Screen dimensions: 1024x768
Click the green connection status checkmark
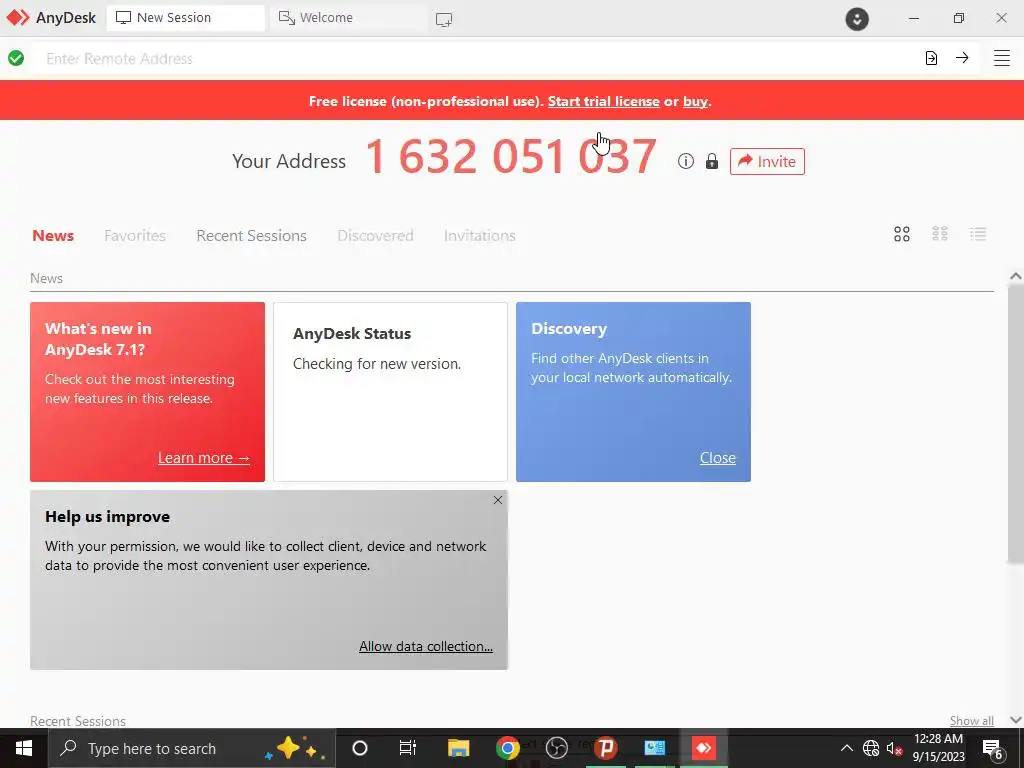(x=16, y=58)
